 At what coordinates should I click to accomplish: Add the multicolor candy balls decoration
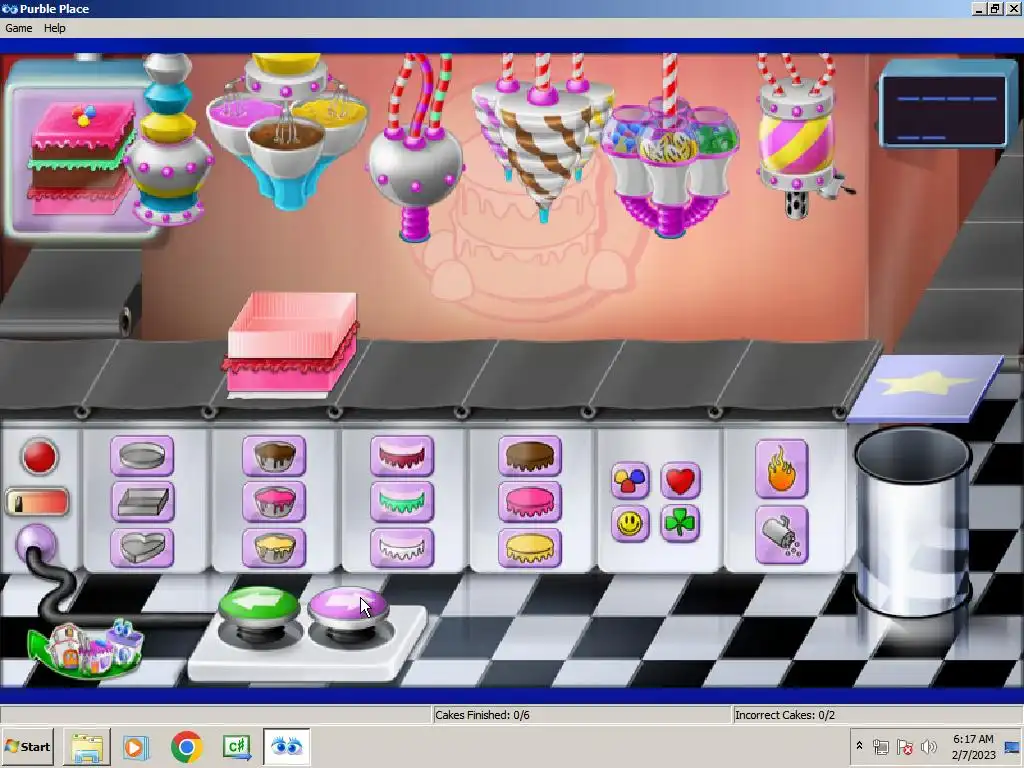(630, 481)
